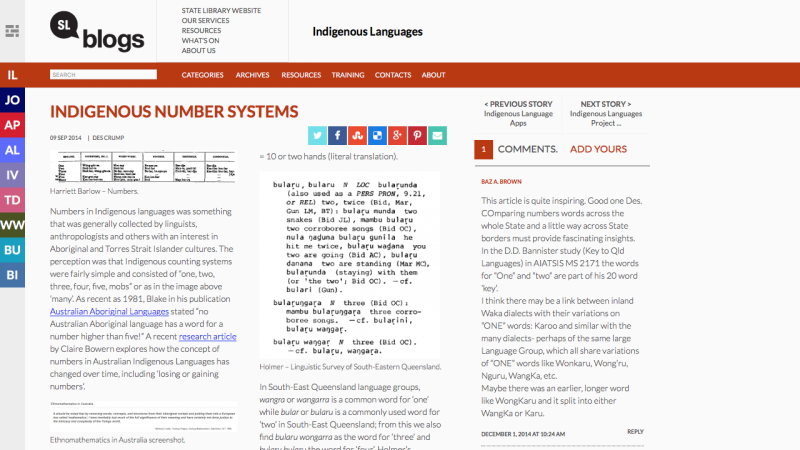Click the Indigenous Number Systems heading

(174, 112)
